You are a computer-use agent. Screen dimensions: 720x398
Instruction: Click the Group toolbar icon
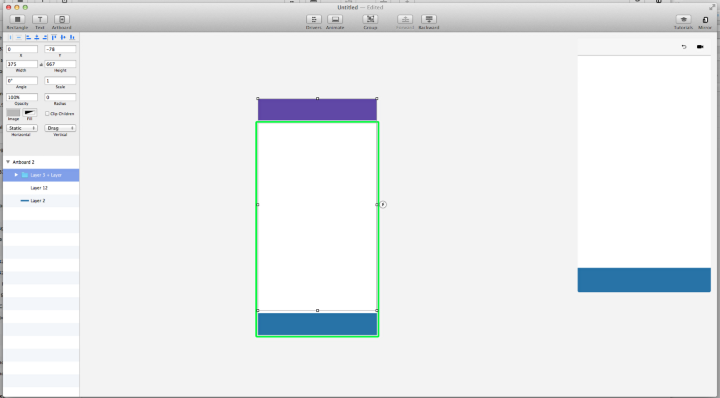[370, 19]
